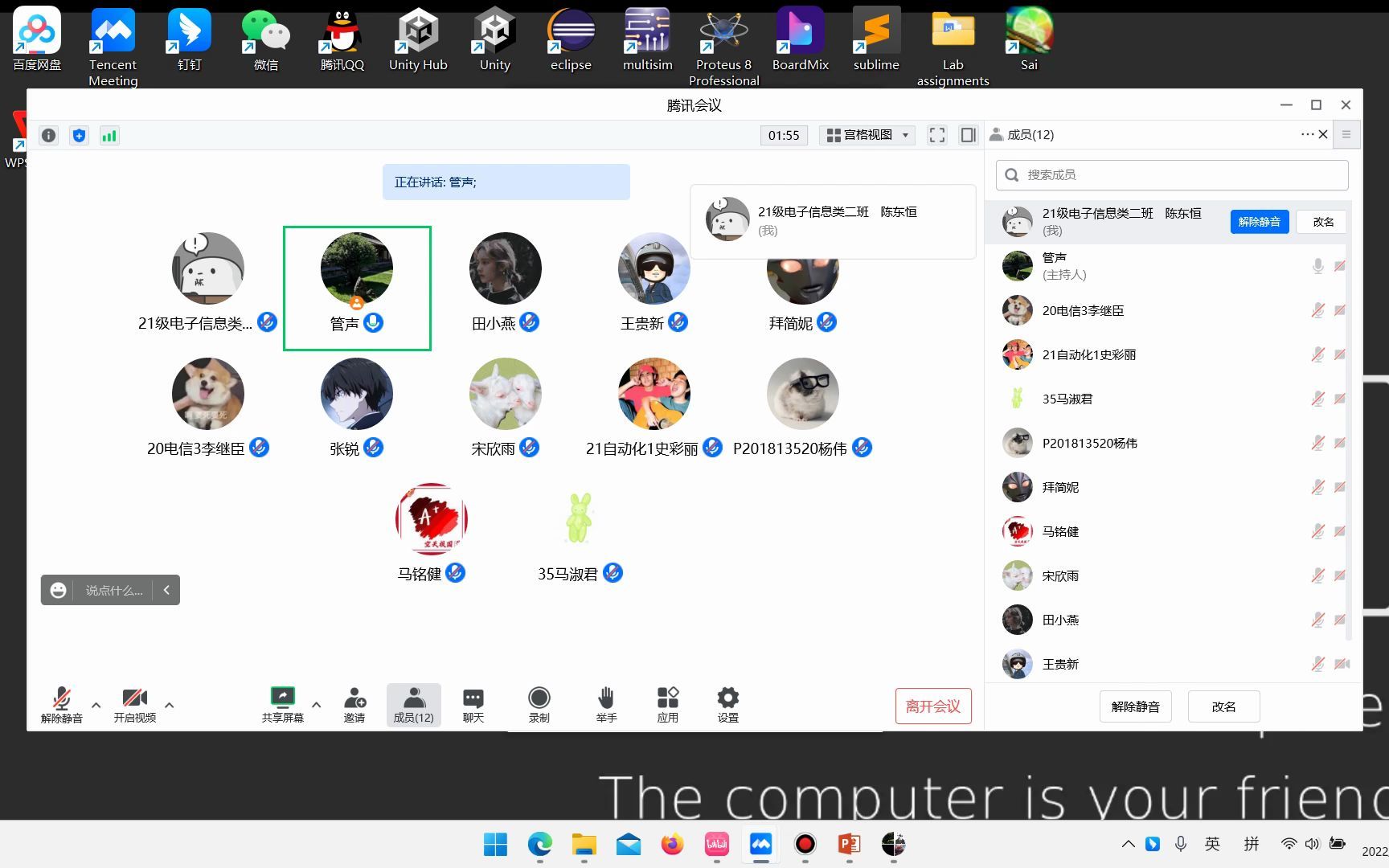Open members panel more options (…)

pyautogui.click(x=1308, y=134)
